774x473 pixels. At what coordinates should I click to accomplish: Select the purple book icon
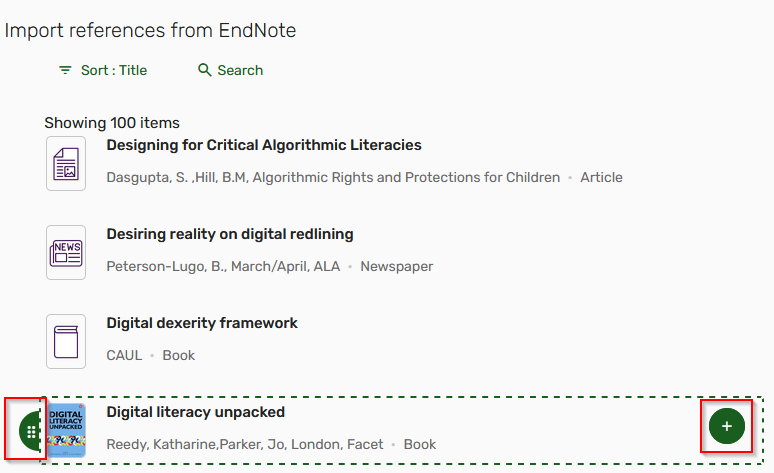tap(66, 341)
